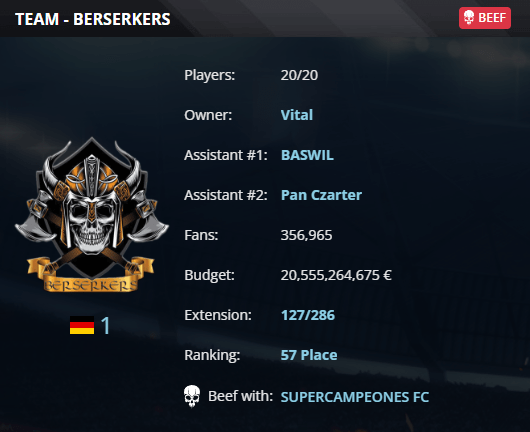
Task: Click the Owner: label
Action: (x=208, y=115)
